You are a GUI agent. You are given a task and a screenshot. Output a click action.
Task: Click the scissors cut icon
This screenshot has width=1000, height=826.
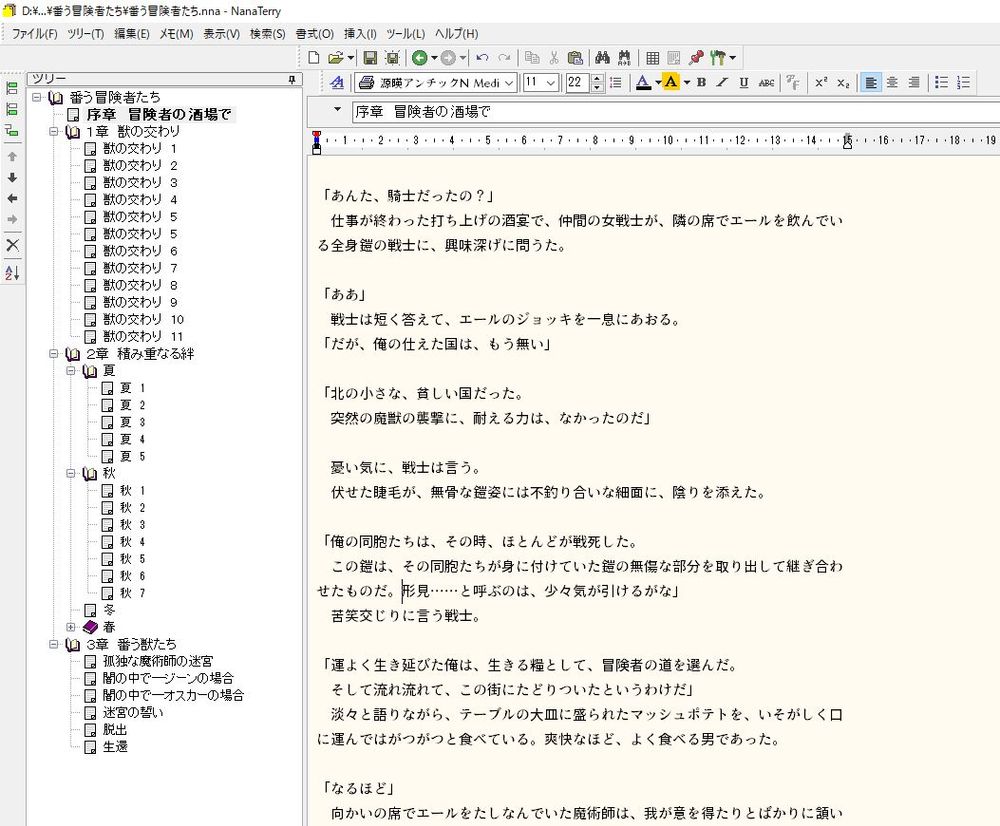click(554, 58)
